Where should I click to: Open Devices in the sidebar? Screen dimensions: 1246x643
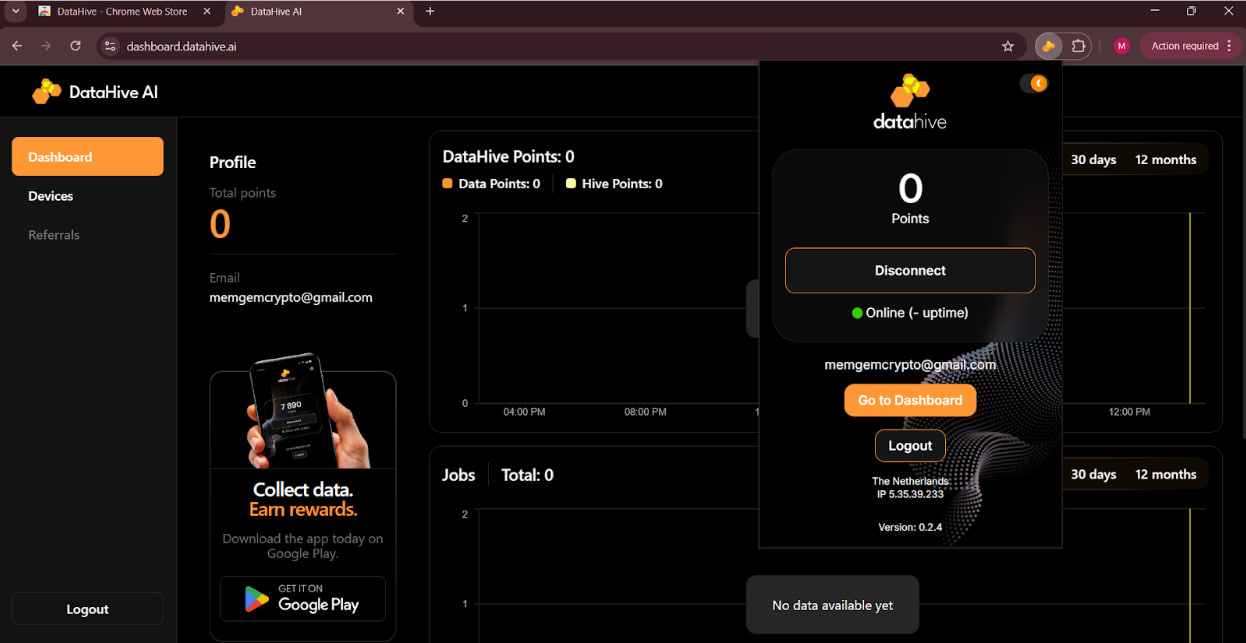click(51, 196)
